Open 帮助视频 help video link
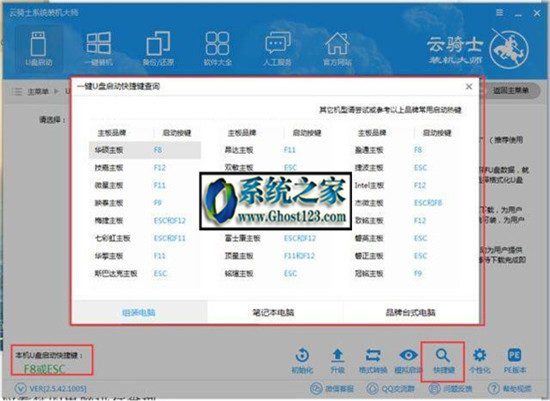Viewport: 550px width, 401px height. [510, 389]
